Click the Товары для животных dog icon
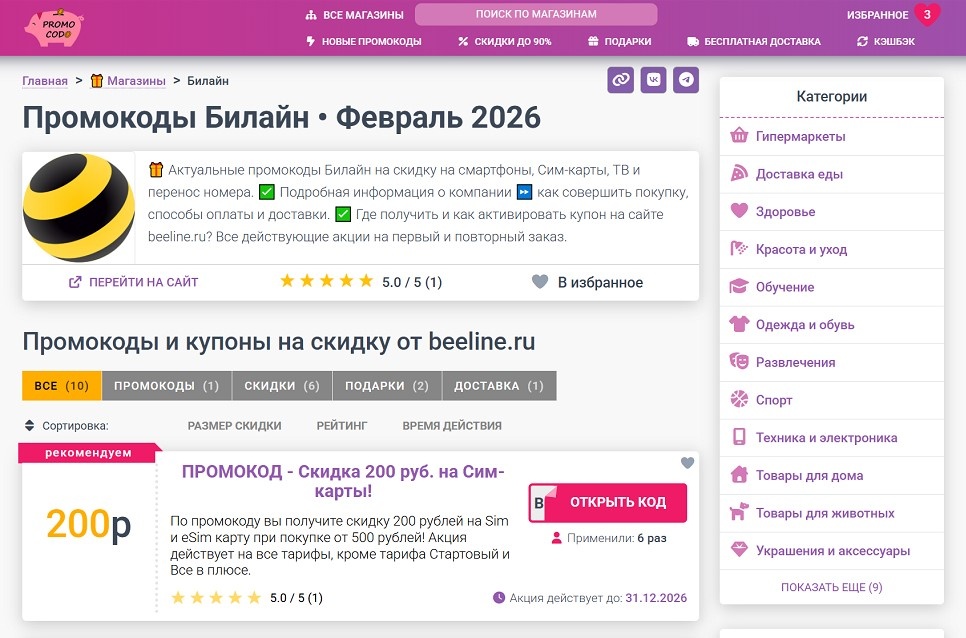This screenshot has height=638, width=966. tap(739, 512)
